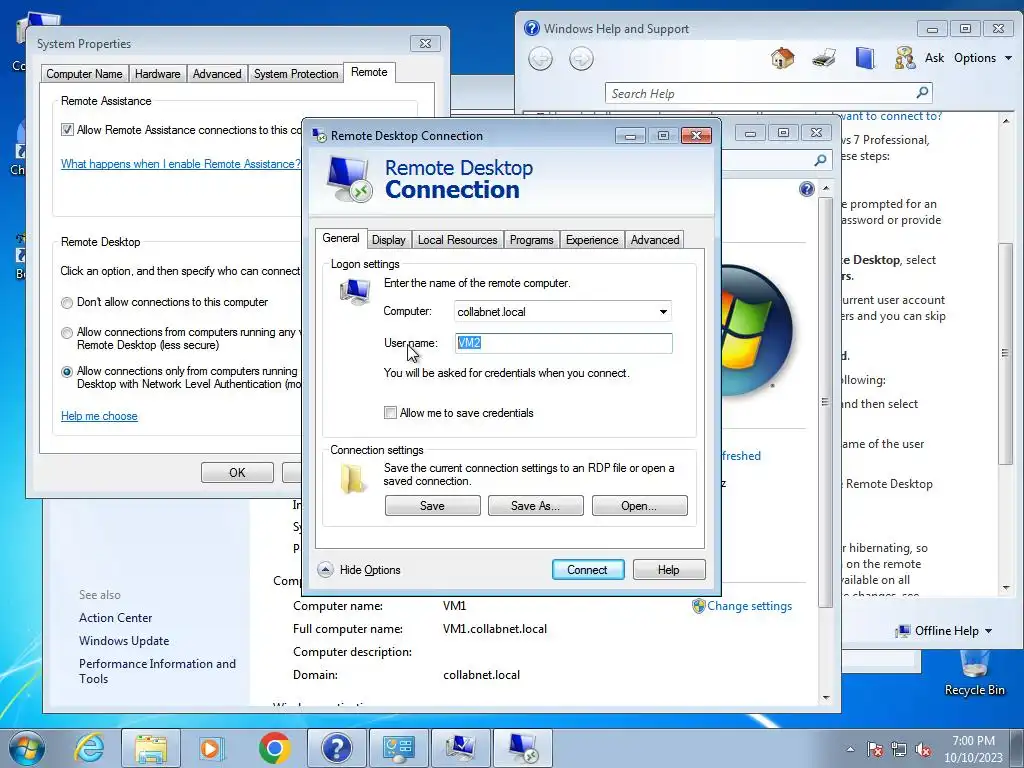Screen dimensions: 1024x768
Task: Click Save connection settings button
Action: click(x=432, y=505)
